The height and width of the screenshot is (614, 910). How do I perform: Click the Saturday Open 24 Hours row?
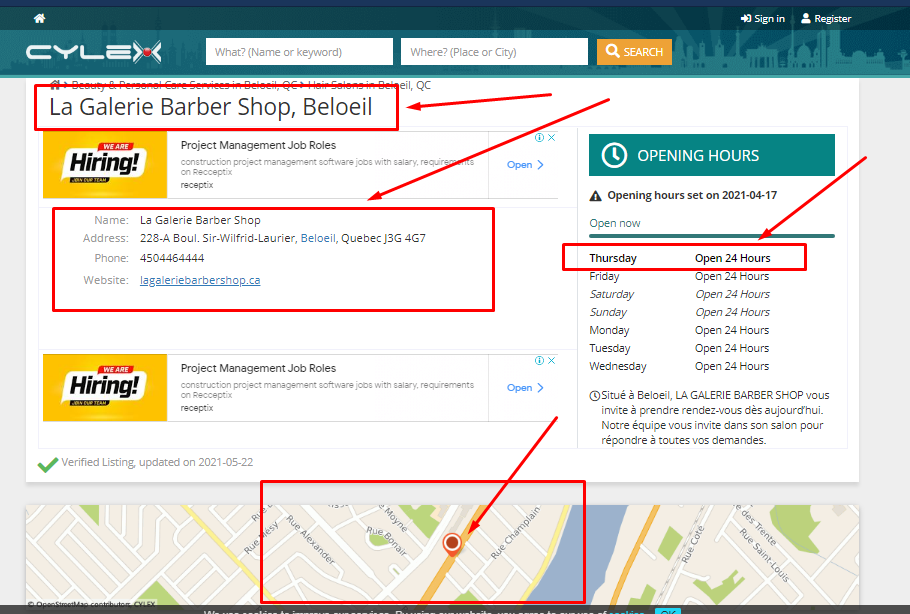tap(680, 294)
